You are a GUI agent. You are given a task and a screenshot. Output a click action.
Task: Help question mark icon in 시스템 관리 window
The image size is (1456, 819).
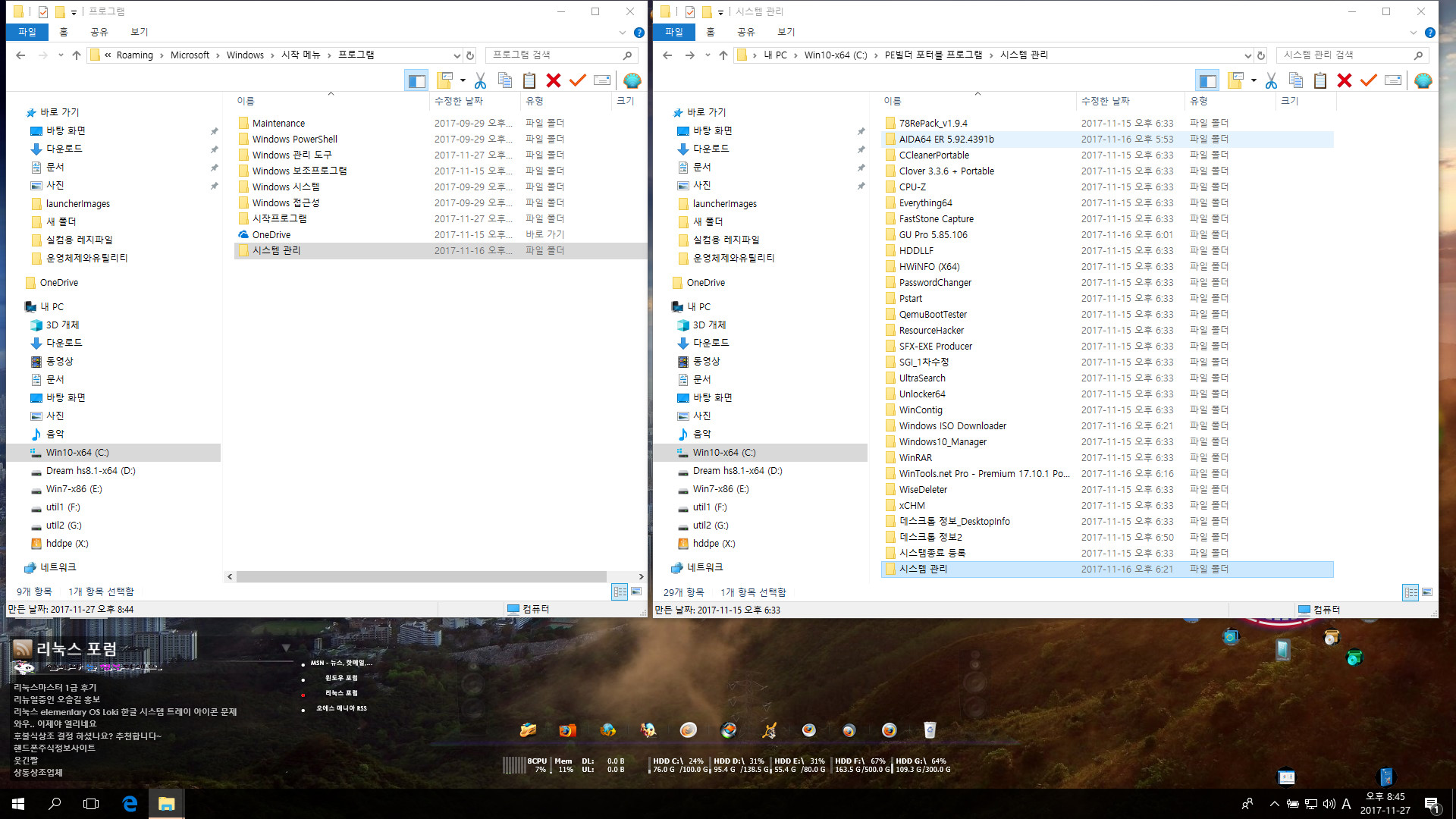[x=1429, y=33]
